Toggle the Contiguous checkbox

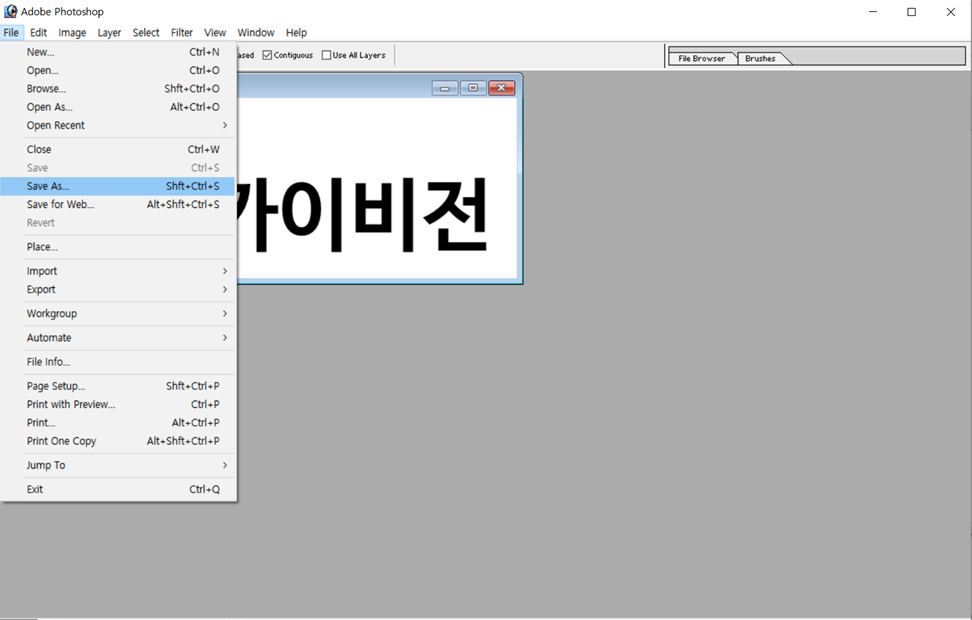[x=267, y=55]
